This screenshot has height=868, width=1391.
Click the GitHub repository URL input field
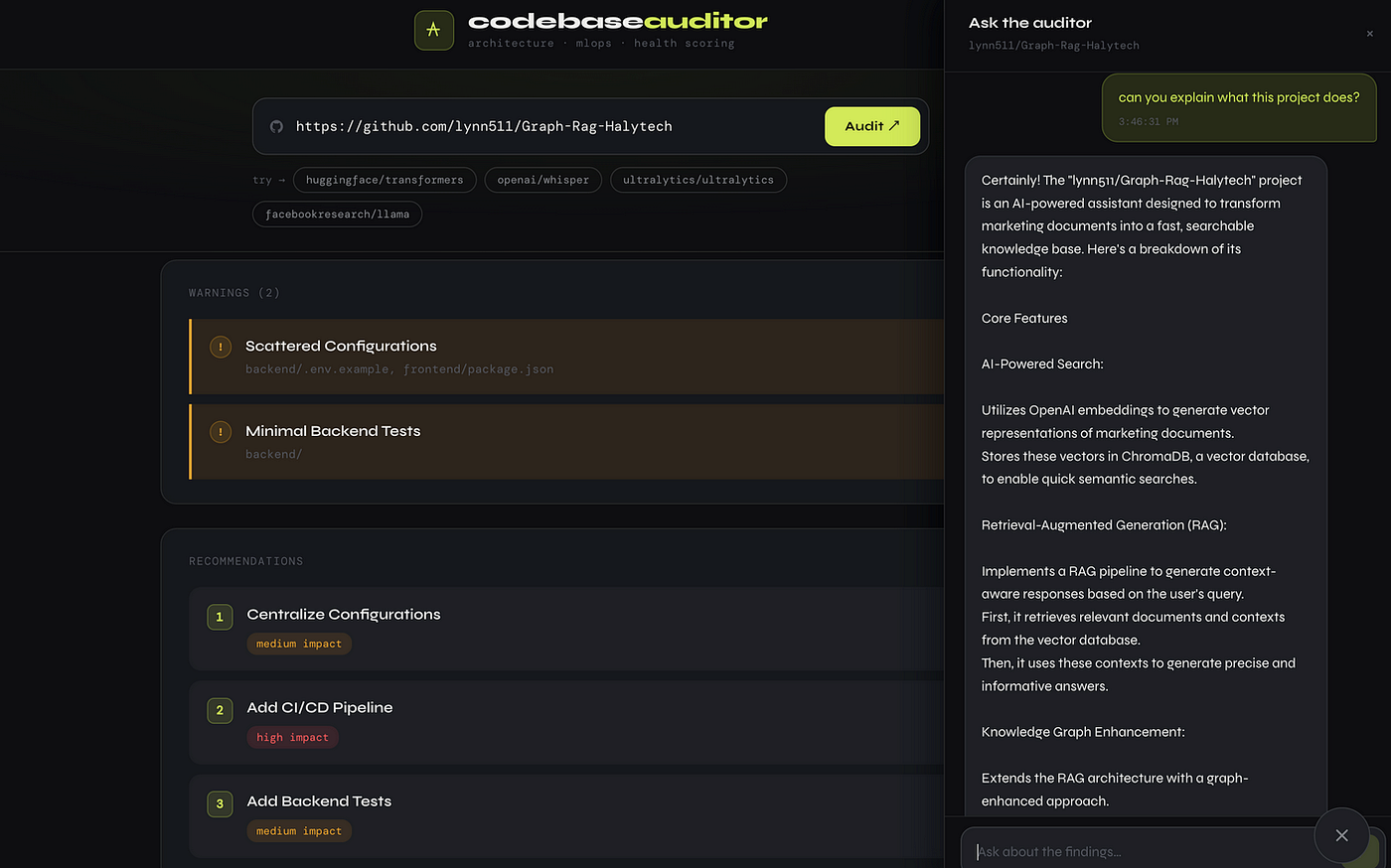coord(590,126)
